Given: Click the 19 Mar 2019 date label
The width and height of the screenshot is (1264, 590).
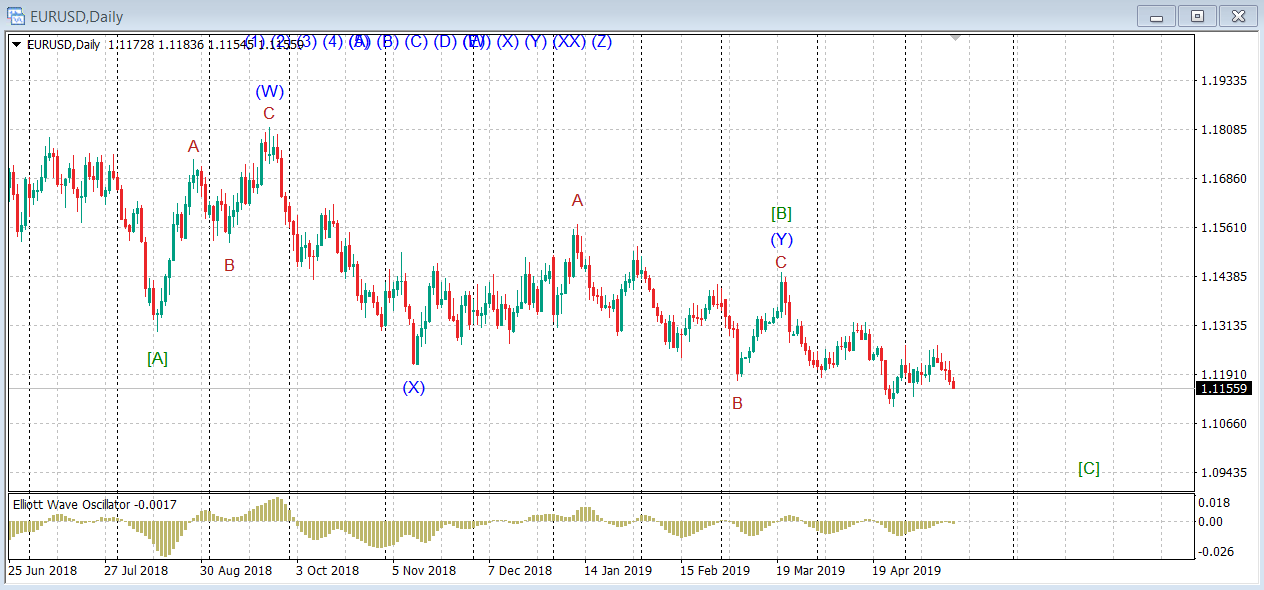Looking at the screenshot, I should tap(810, 571).
